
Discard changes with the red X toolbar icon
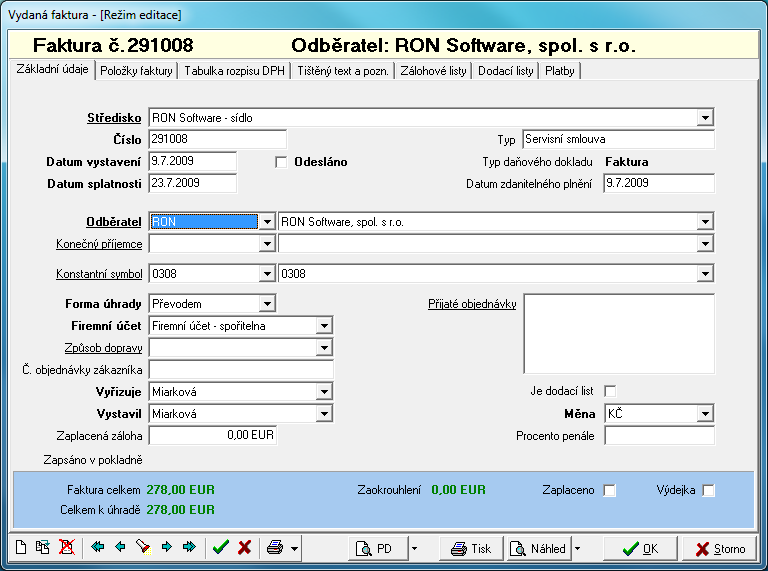click(x=244, y=547)
